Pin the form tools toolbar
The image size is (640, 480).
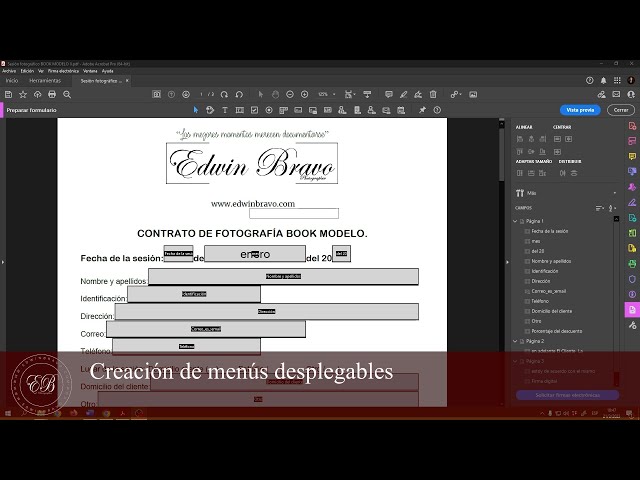tap(422, 110)
